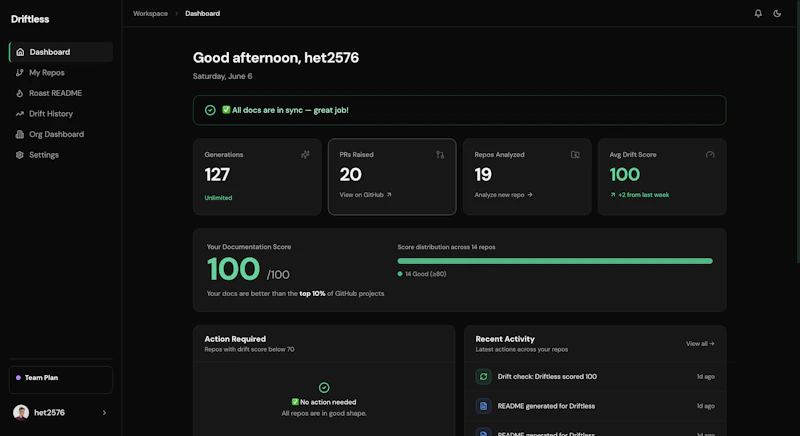The width and height of the screenshot is (800, 436).
Task: Click the het2576 avatar picture
Action: (21, 413)
